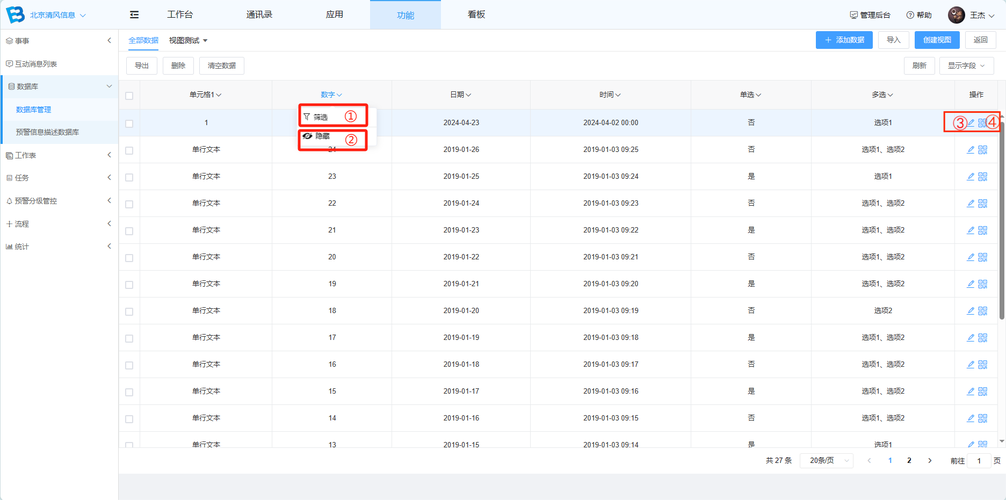1006x500 pixels.
Task: Edit the row dated 2019-01-23
Action: click(x=970, y=230)
